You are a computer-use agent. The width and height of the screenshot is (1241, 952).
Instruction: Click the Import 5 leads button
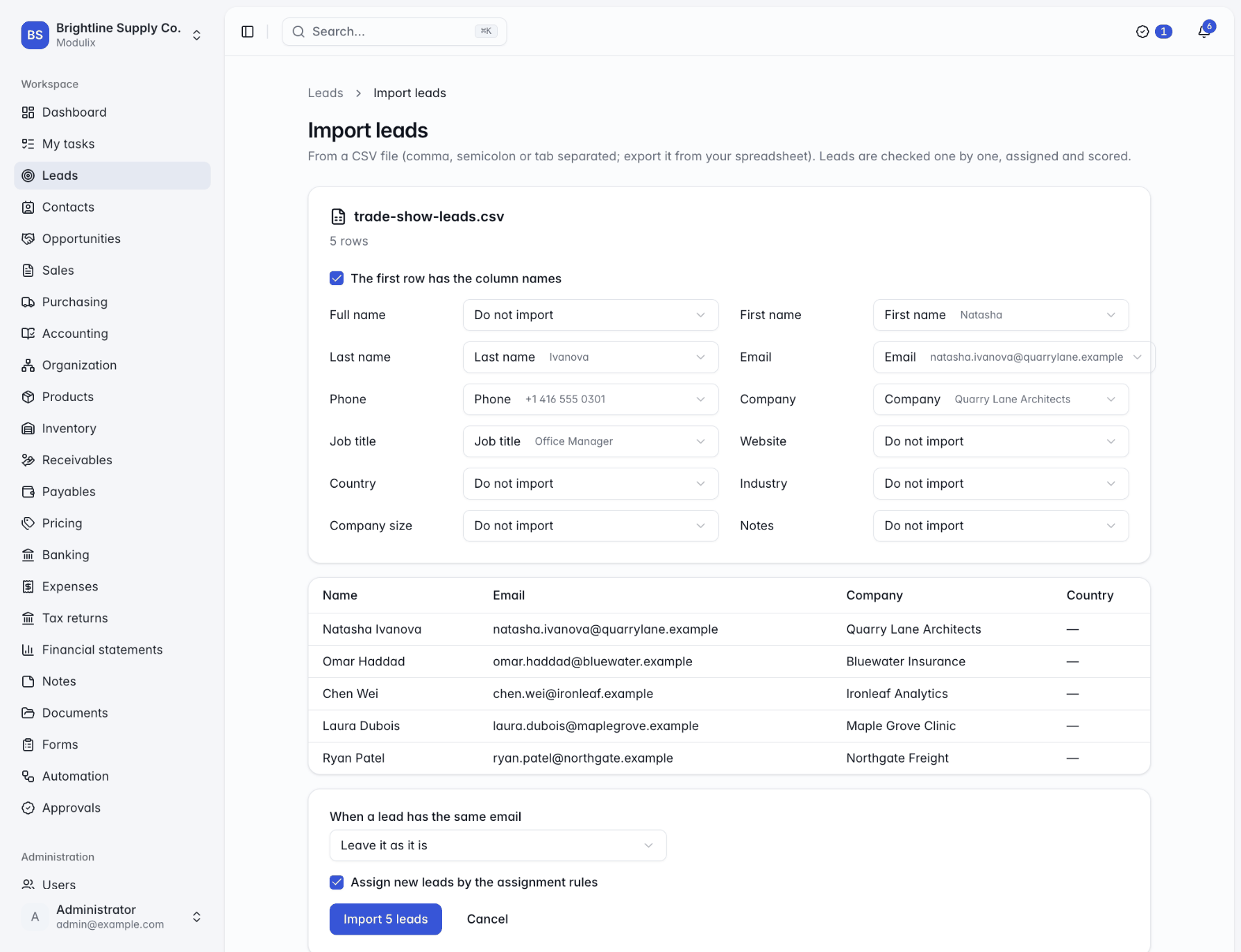click(x=385, y=919)
